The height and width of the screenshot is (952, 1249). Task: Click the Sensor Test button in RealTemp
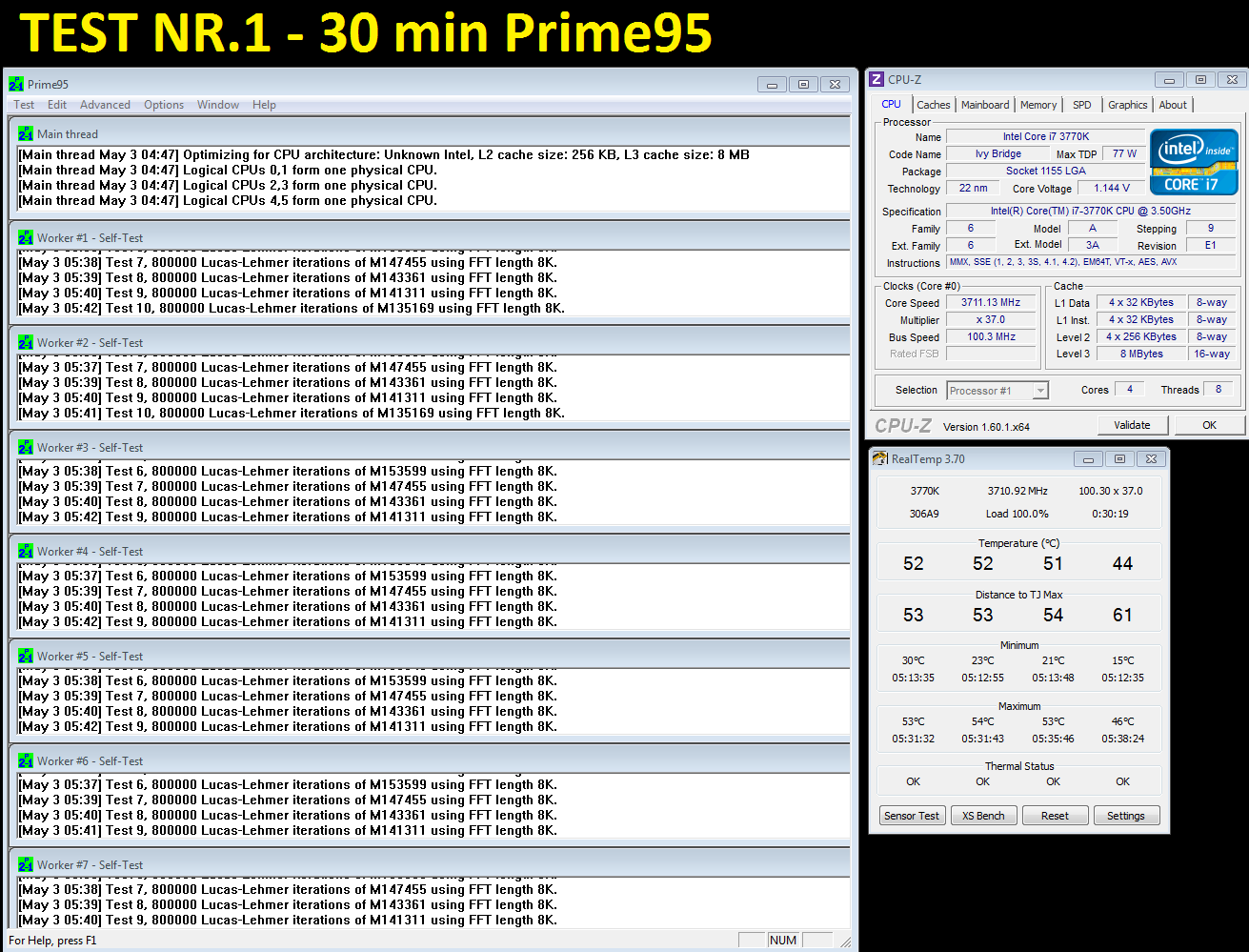click(912, 816)
